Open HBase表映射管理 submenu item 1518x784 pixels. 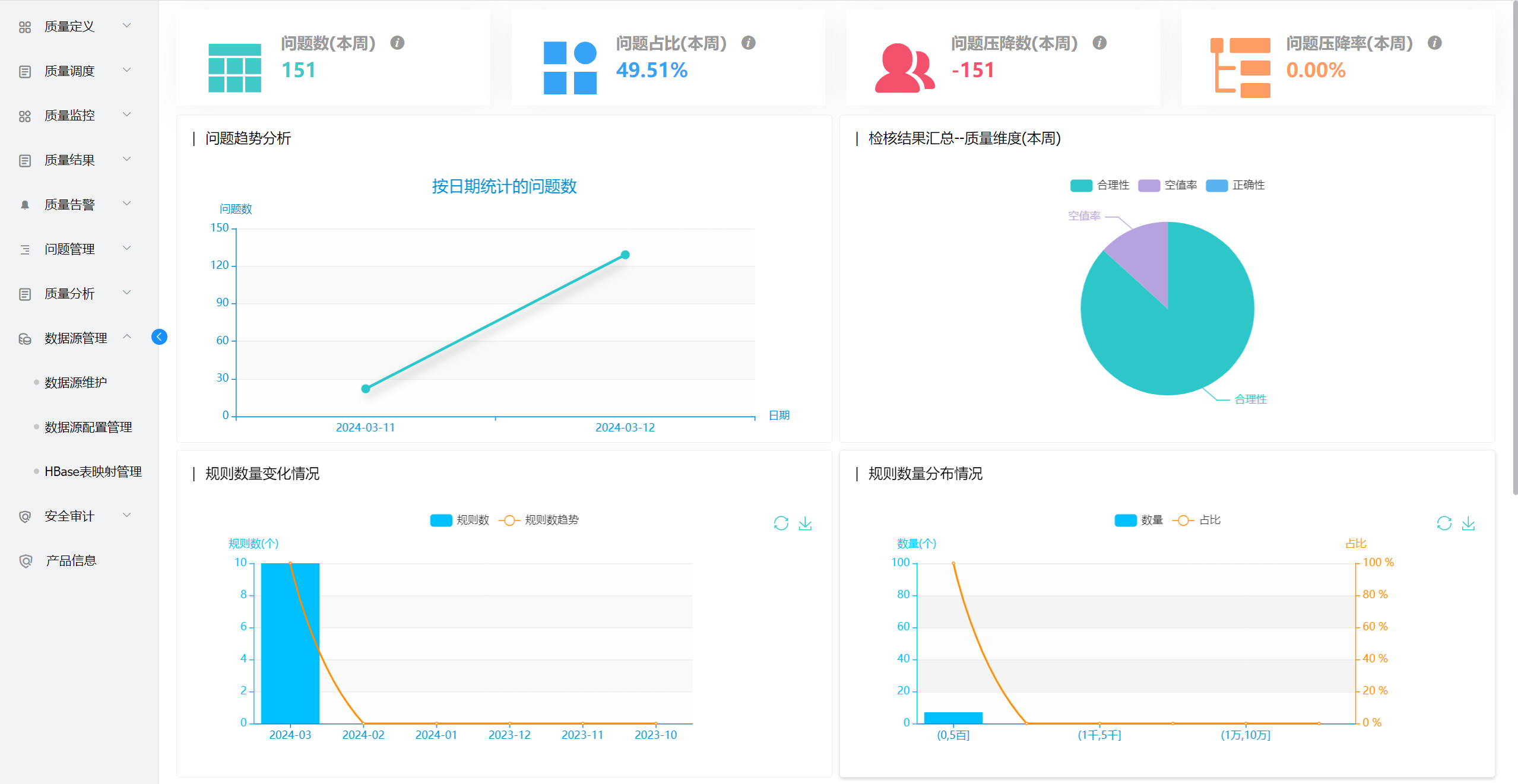(x=93, y=471)
